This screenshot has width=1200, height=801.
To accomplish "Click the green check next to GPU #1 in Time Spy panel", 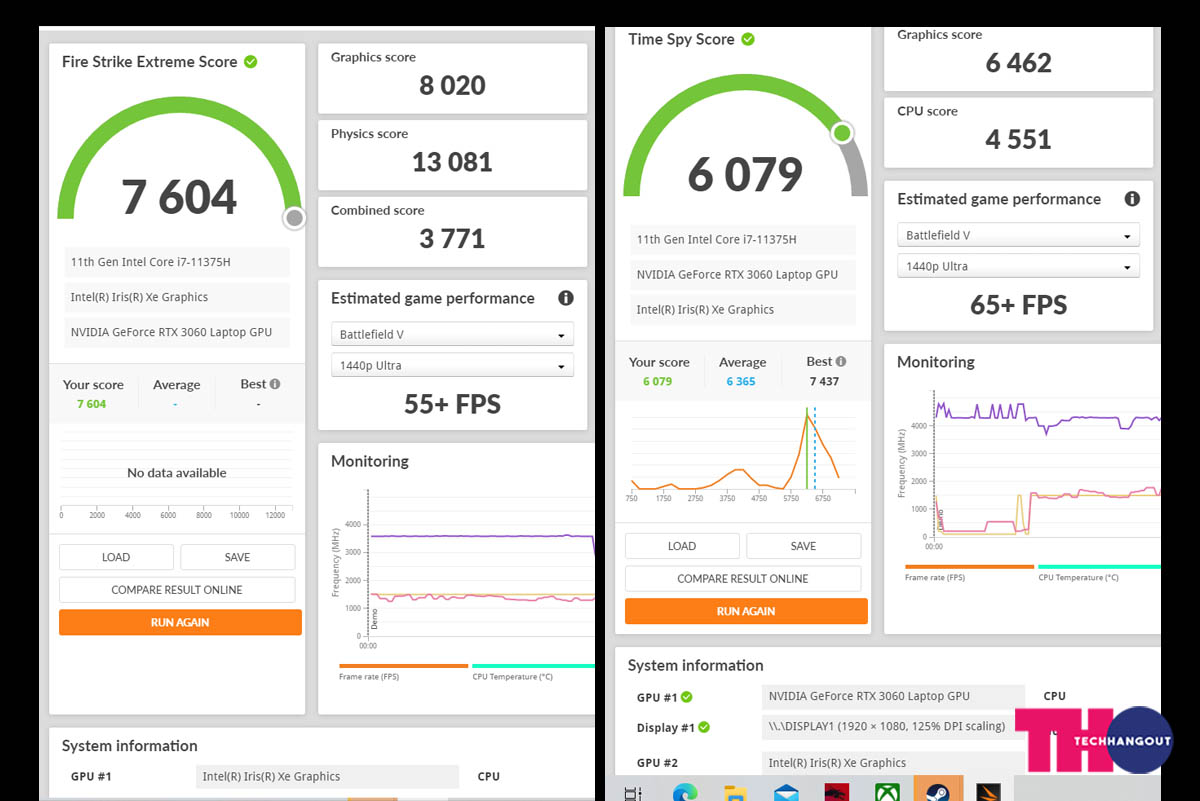I will click(x=687, y=697).
